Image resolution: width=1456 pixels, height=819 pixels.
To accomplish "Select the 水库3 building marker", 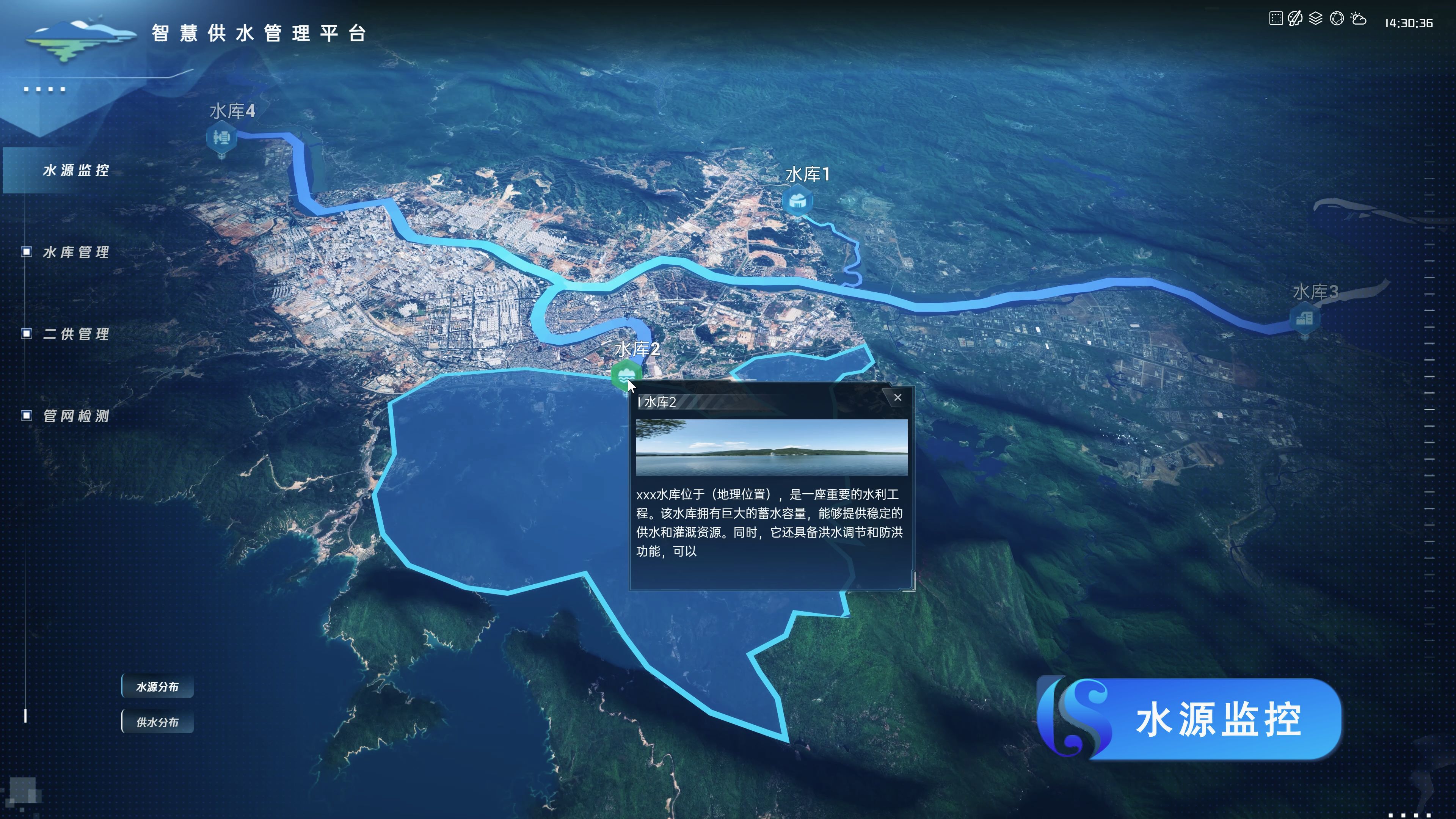I will pos(1304,318).
